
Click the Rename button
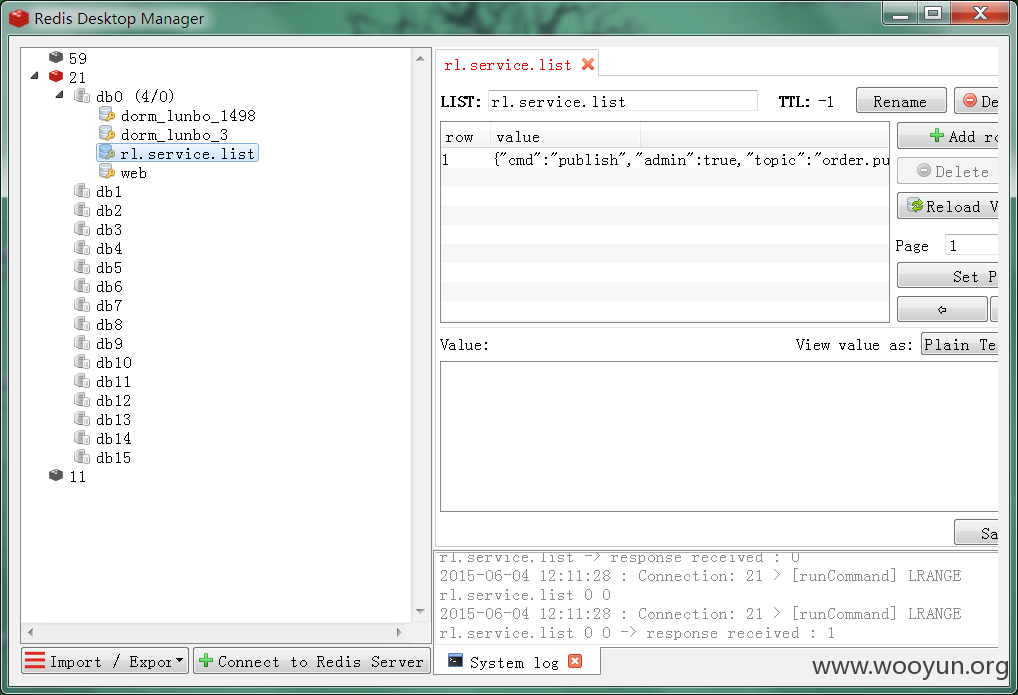tap(900, 101)
